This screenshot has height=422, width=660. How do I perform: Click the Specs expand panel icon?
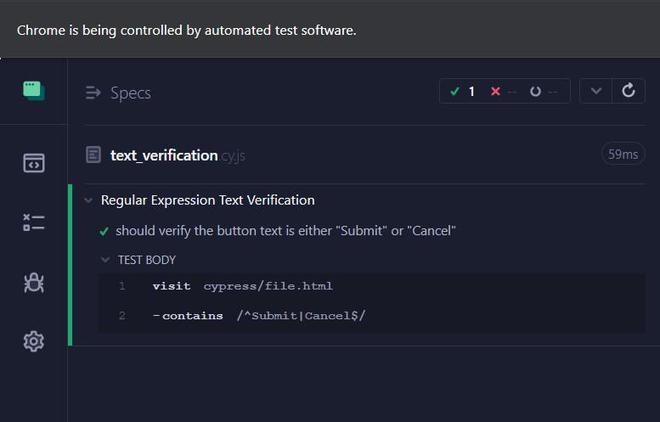pyautogui.click(x=94, y=93)
